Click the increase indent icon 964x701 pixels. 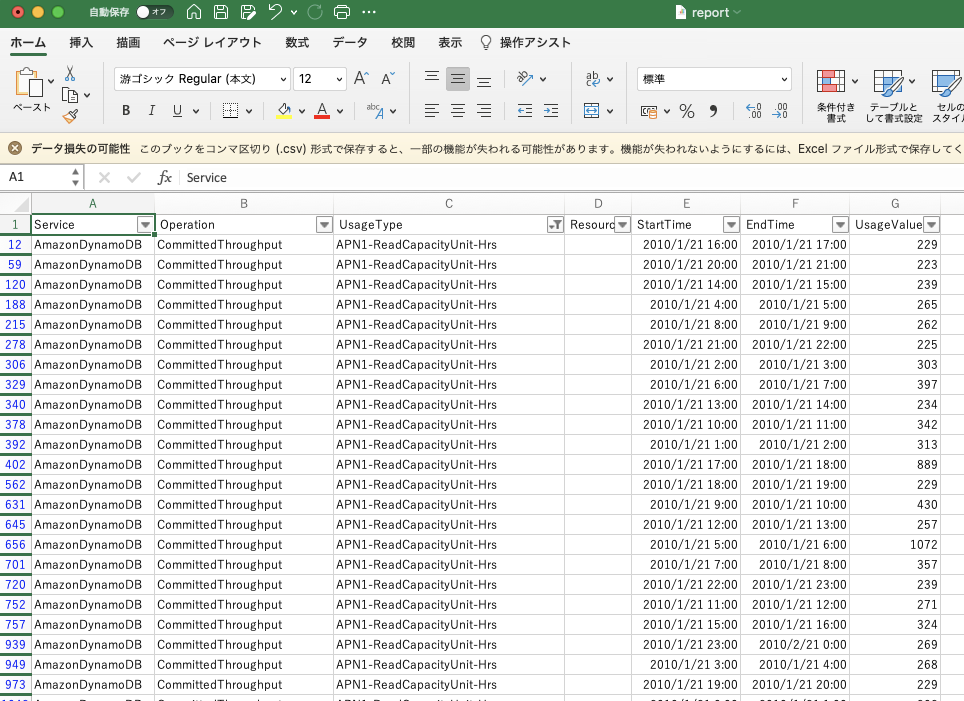click(x=551, y=111)
